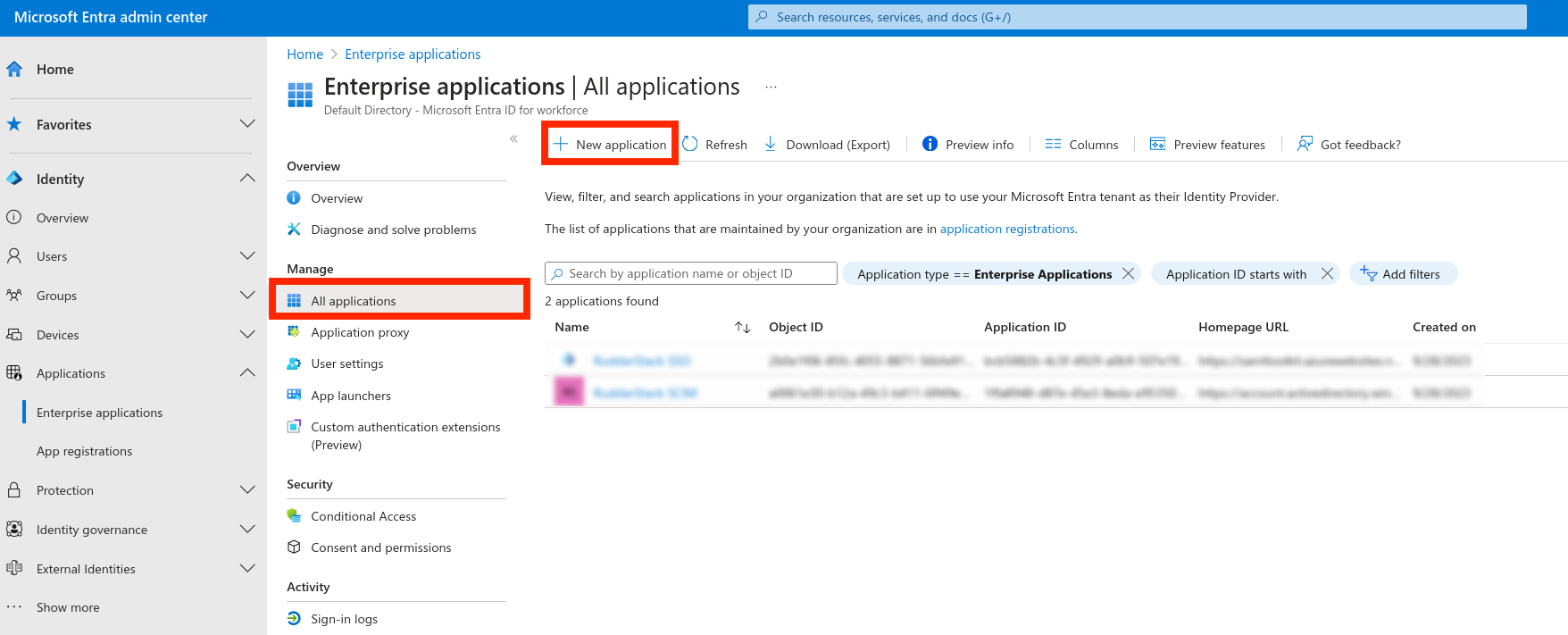This screenshot has height=635, width=1568.
Task: Click the Identity diamond icon
Action: (x=14, y=179)
